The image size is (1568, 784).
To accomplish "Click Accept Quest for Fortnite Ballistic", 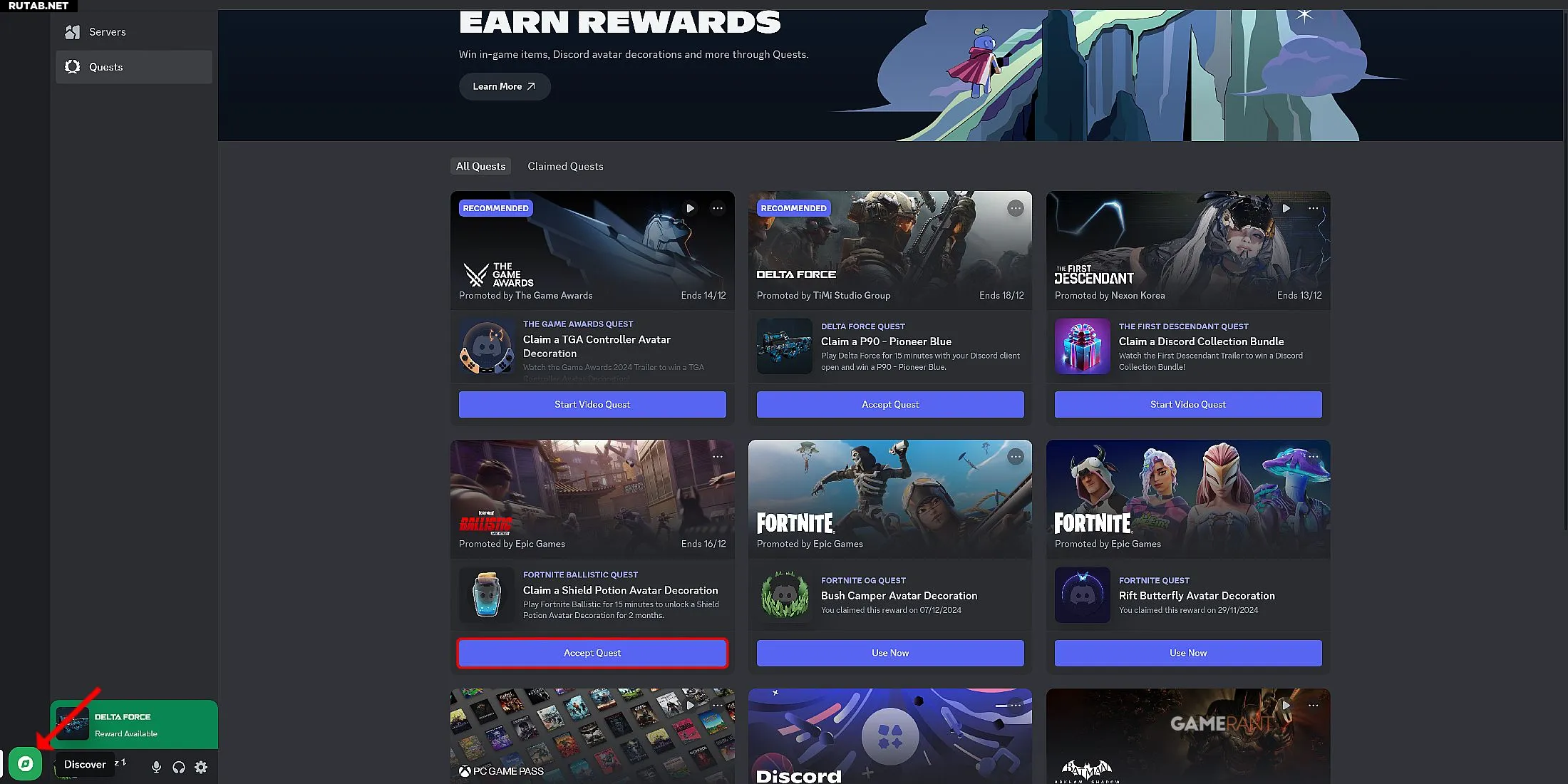I will pos(592,653).
